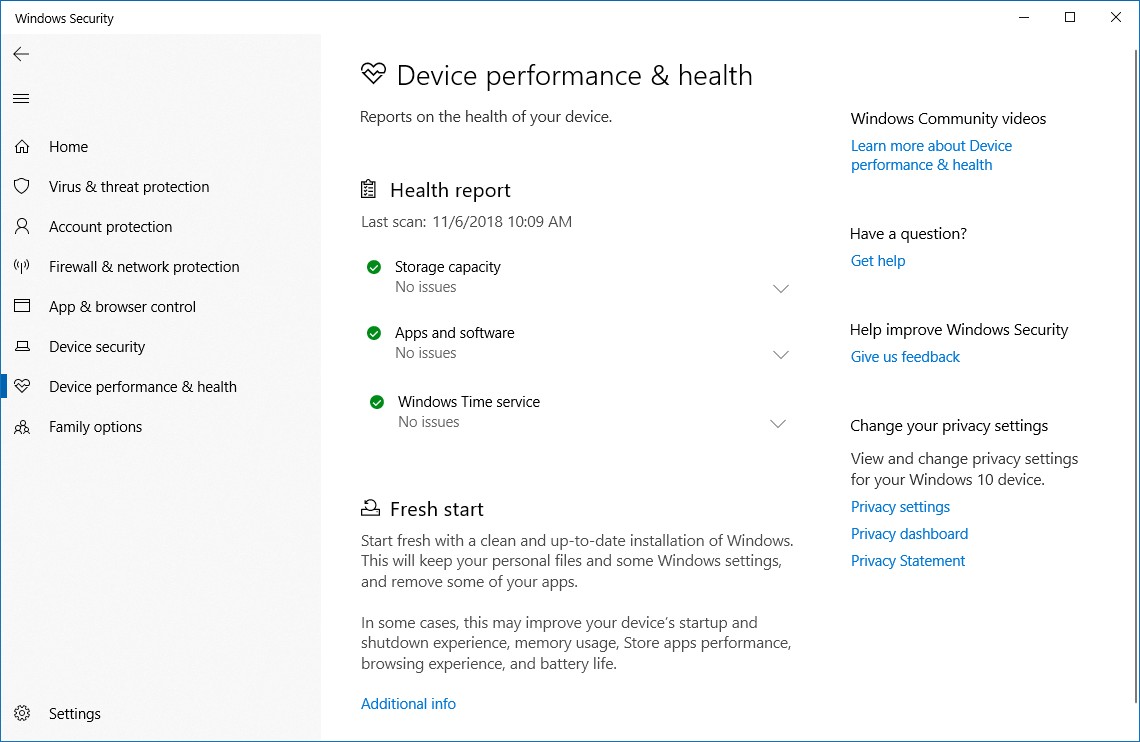The width and height of the screenshot is (1140, 742).
Task: Click the green checkmark for Storage capacity
Action: click(374, 267)
